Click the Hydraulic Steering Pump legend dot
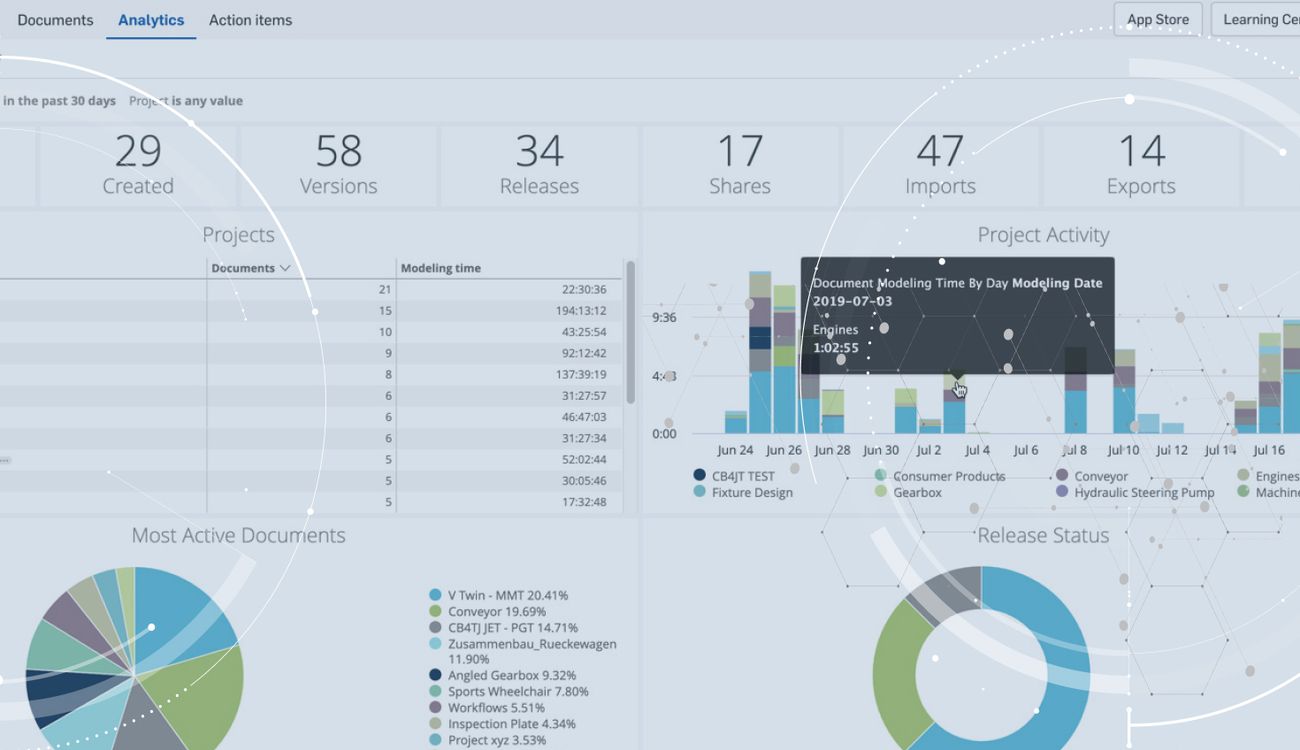Viewport: 1300px width, 750px height. coord(1060,492)
